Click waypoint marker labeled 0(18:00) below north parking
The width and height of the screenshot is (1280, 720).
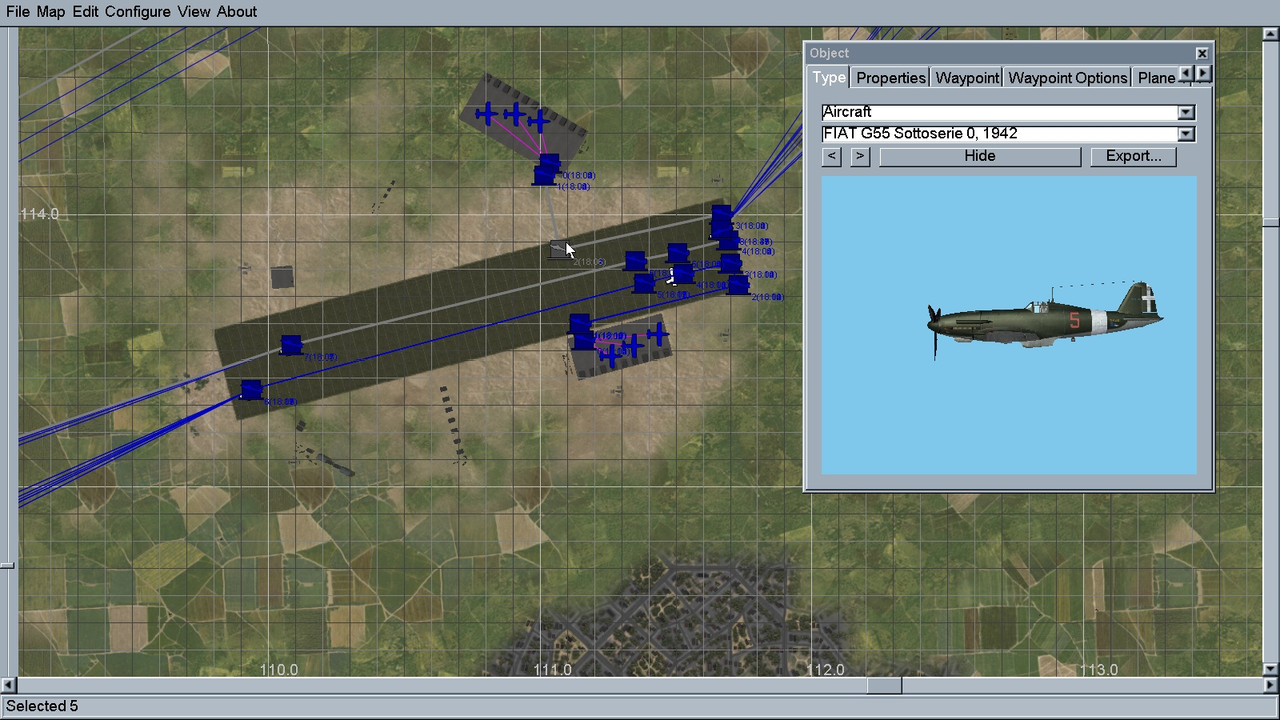click(x=550, y=162)
